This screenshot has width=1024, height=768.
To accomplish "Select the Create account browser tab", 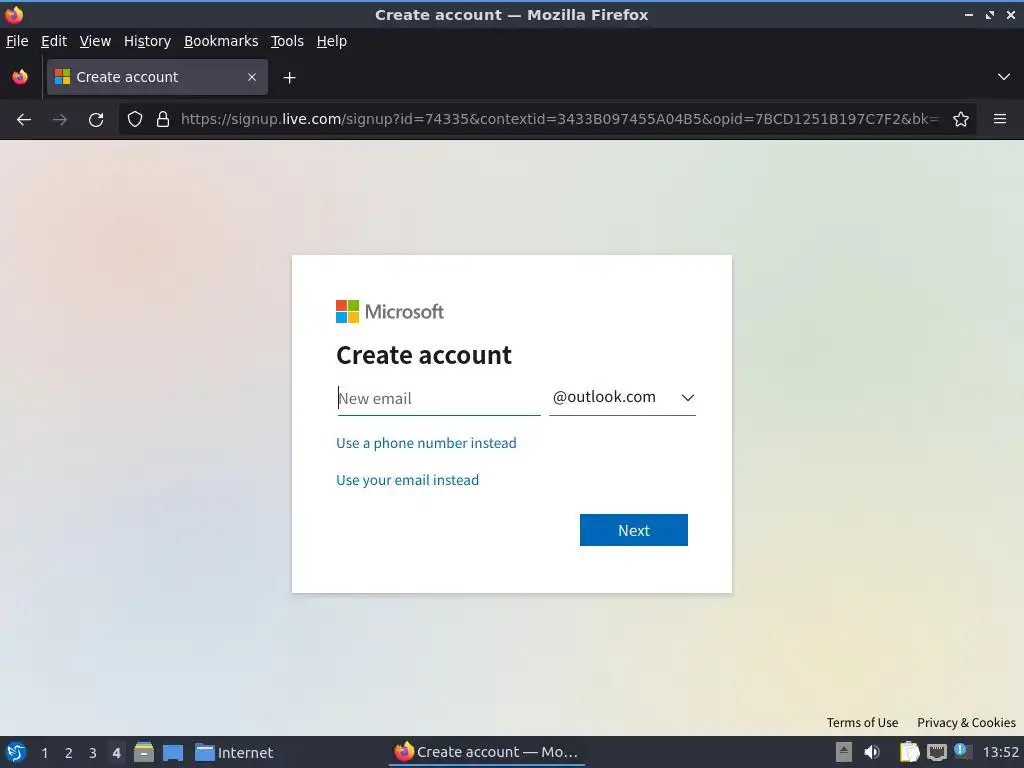I will tap(157, 77).
